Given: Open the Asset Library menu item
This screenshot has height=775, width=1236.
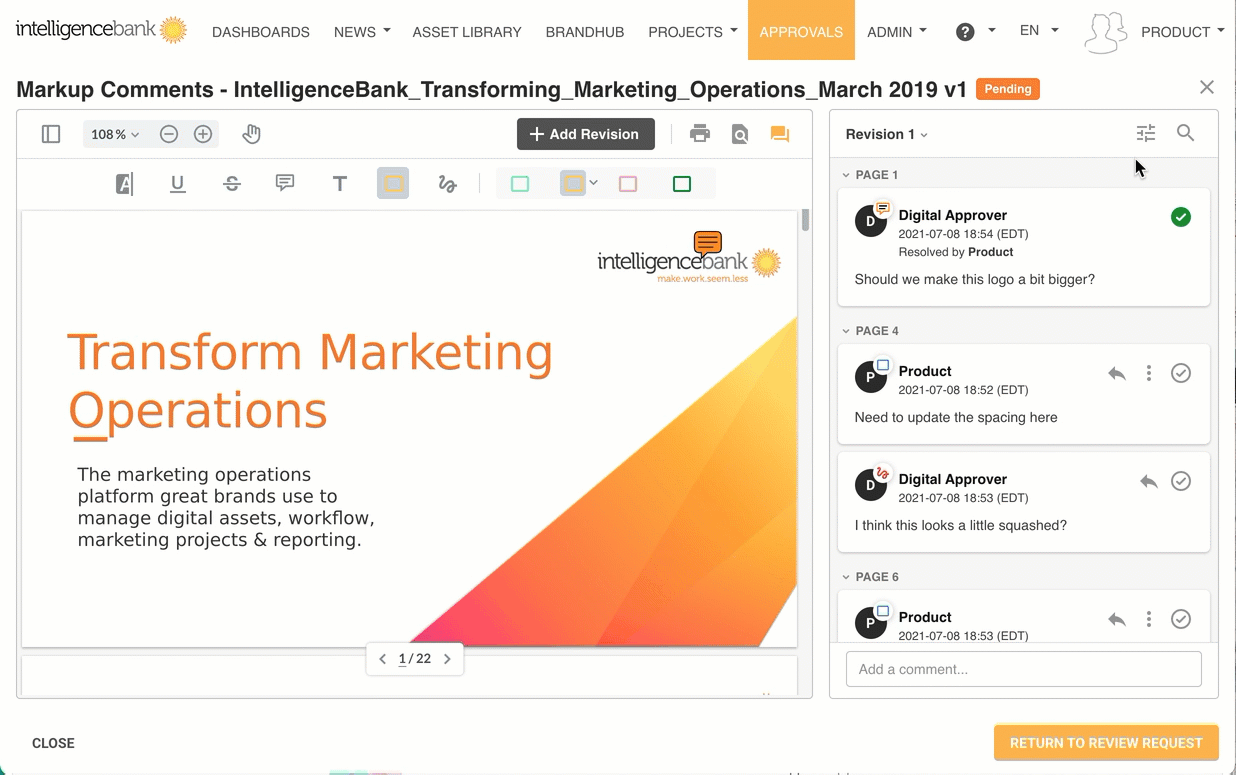Looking at the screenshot, I should click(467, 32).
